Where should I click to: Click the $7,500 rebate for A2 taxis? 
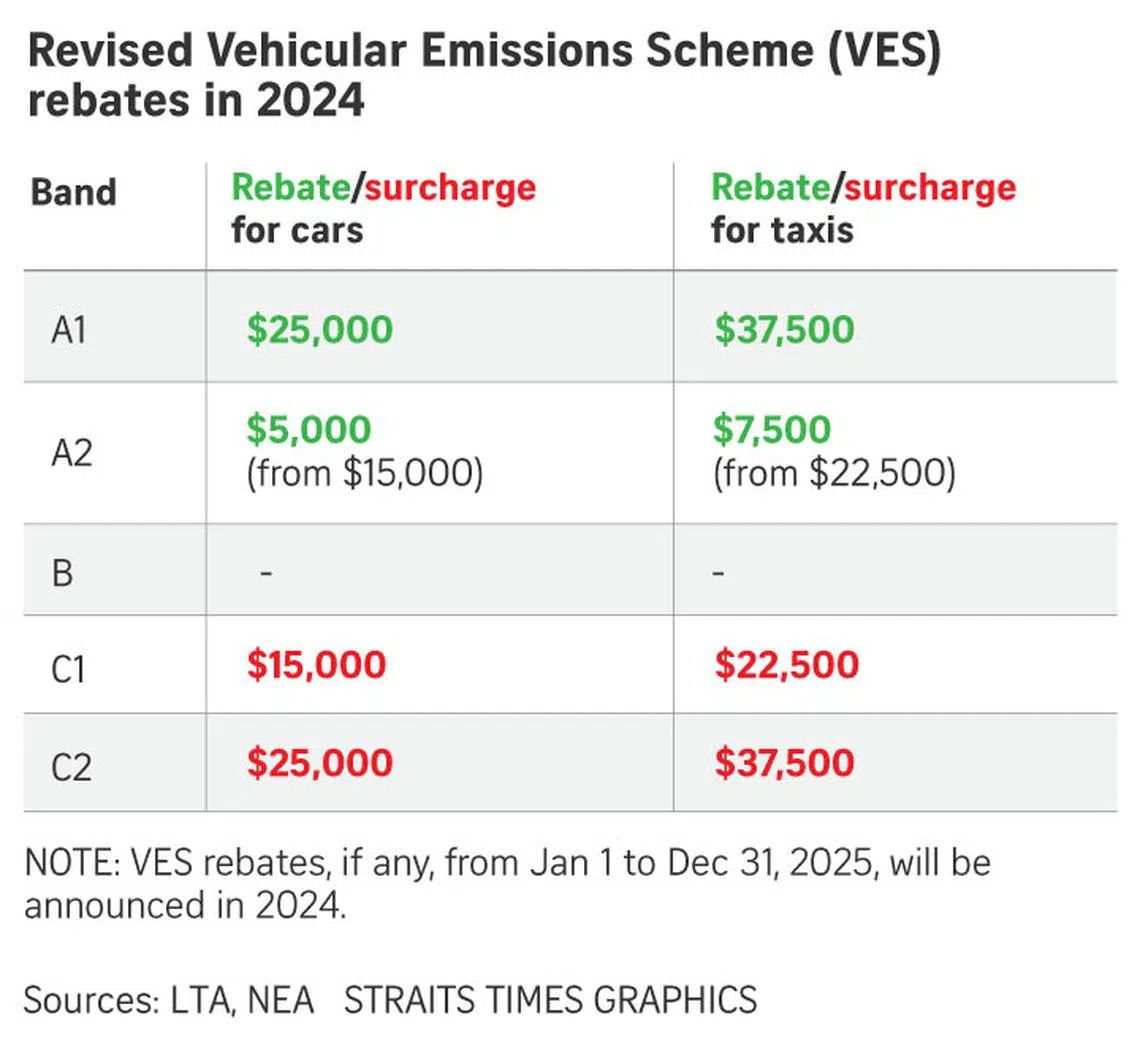(771, 430)
